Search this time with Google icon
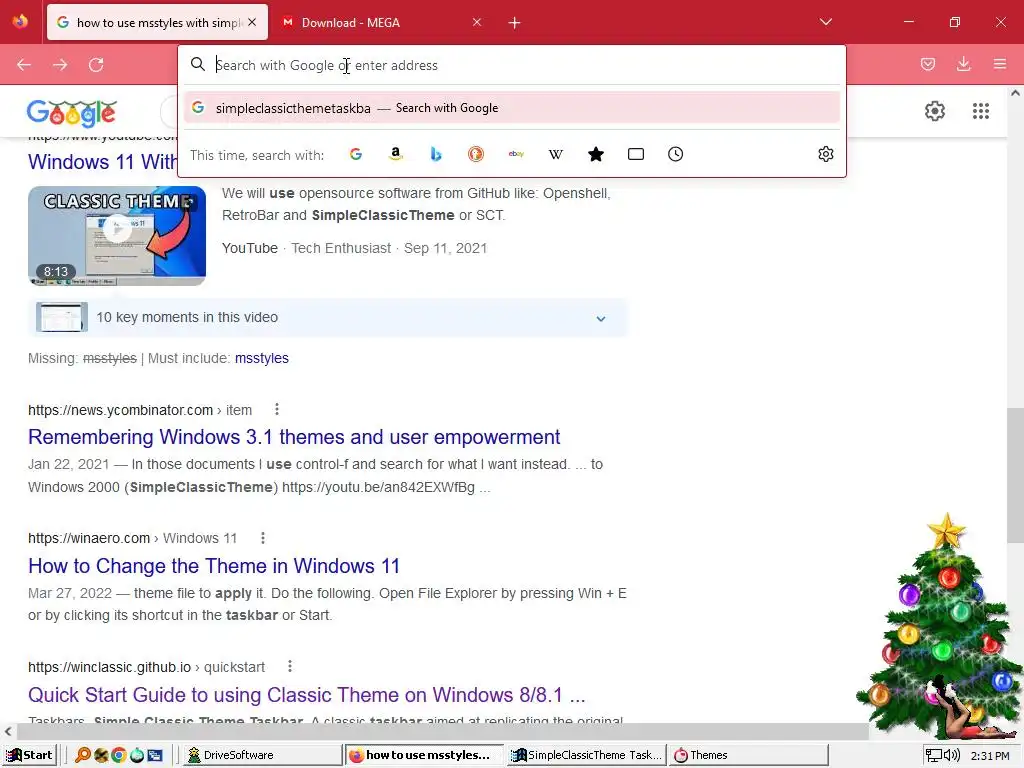The height and width of the screenshot is (768, 1024). click(x=356, y=154)
